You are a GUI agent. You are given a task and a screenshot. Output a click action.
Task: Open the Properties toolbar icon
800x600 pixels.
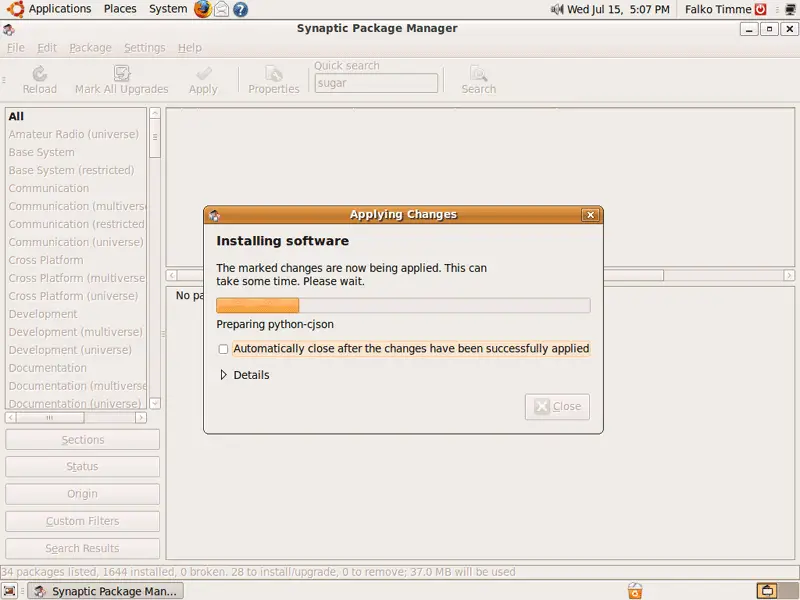[273, 74]
